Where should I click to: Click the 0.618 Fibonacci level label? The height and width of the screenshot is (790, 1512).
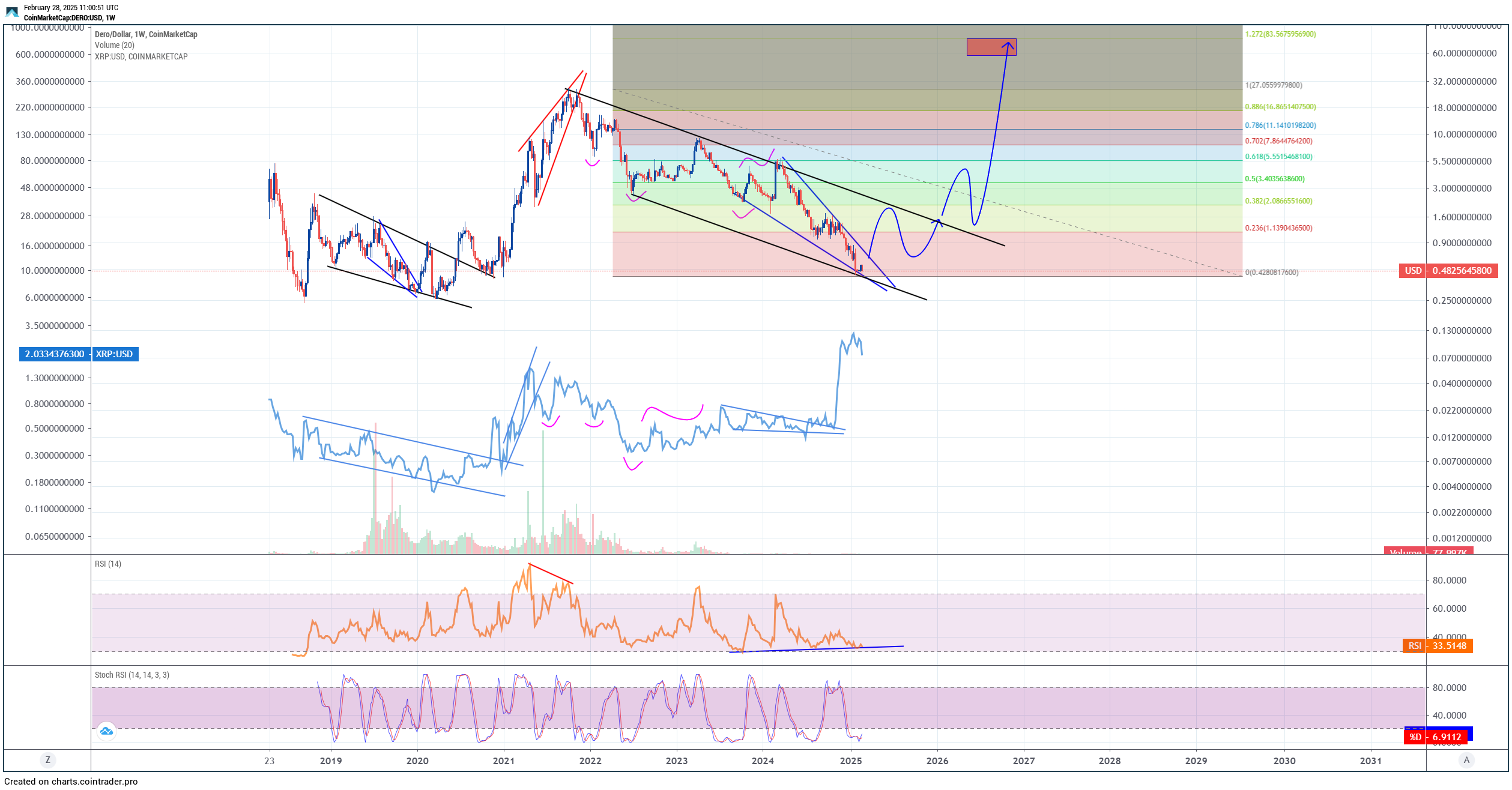(1278, 157)
